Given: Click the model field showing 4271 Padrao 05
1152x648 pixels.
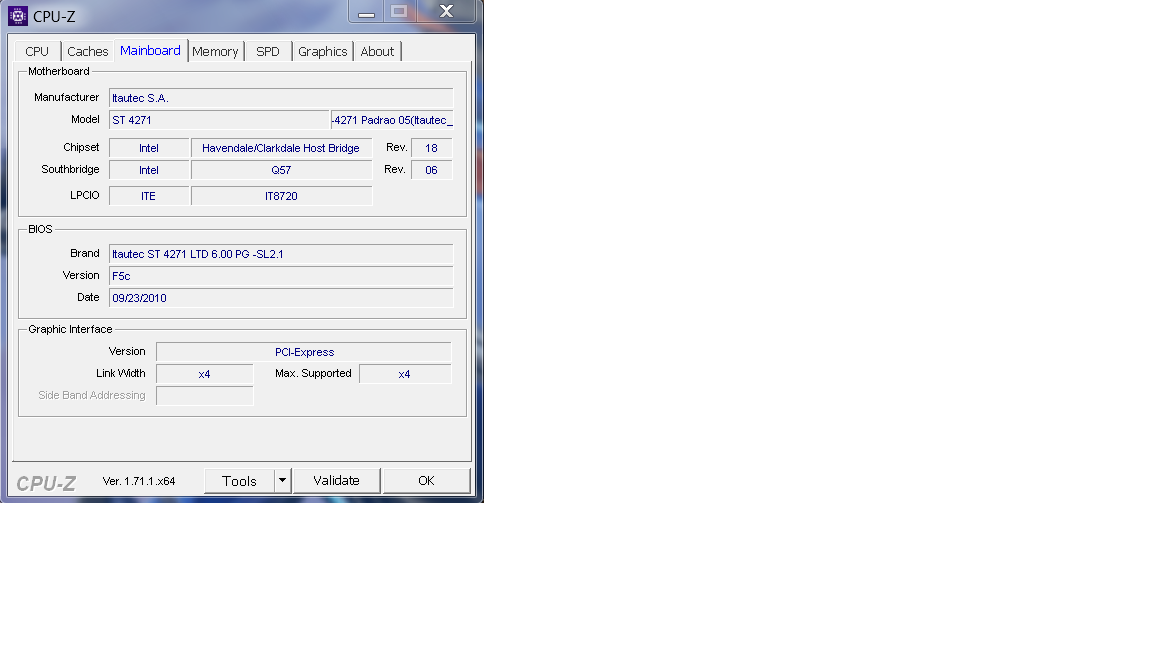Looking at the screenshot, I should point(392,120).
